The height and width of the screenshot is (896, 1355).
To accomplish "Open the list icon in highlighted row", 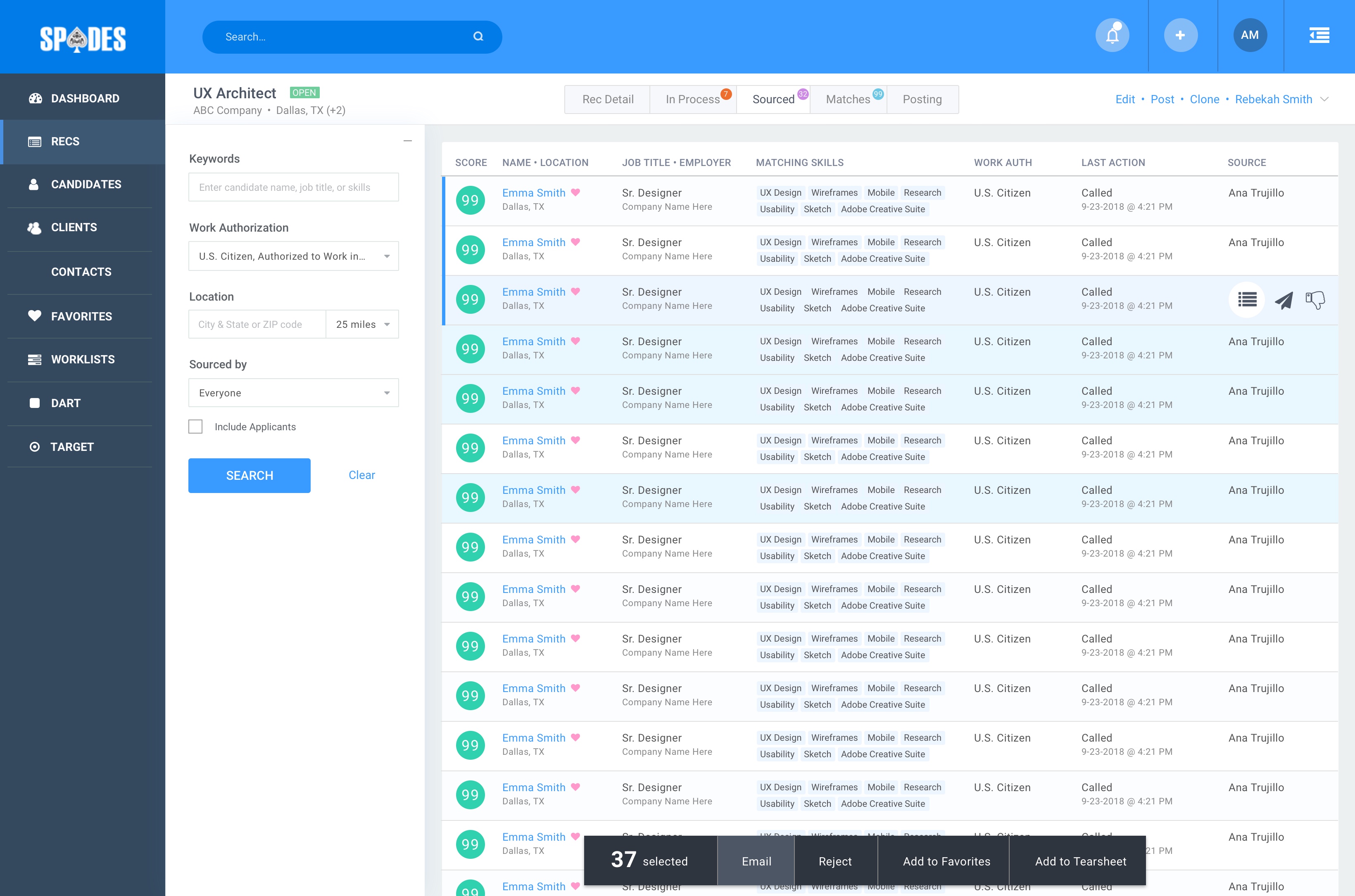I will coord(1247,299).
